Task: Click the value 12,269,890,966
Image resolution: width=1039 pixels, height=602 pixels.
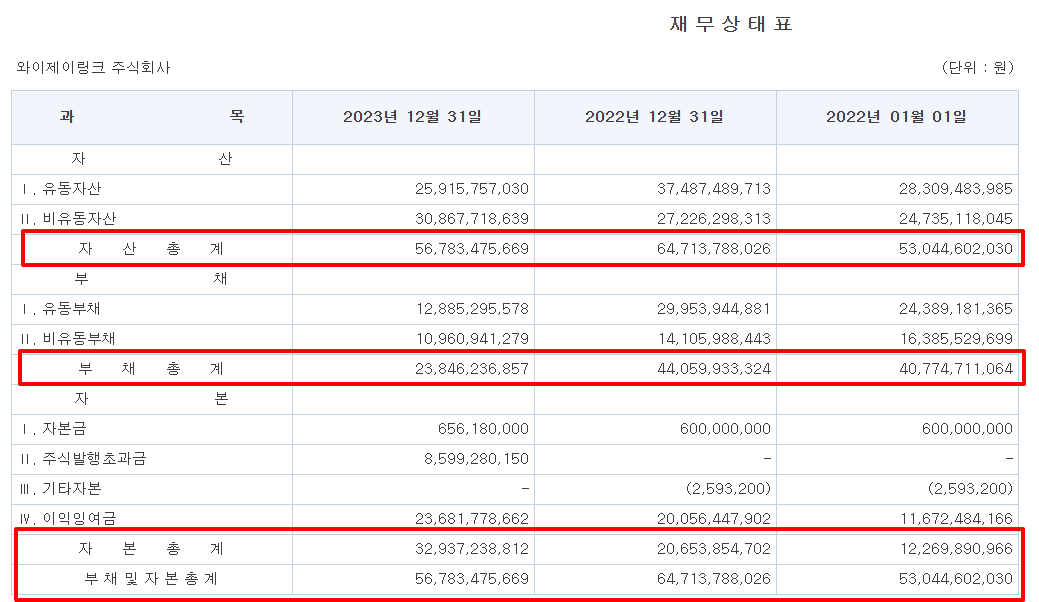Action: point(956,549)
